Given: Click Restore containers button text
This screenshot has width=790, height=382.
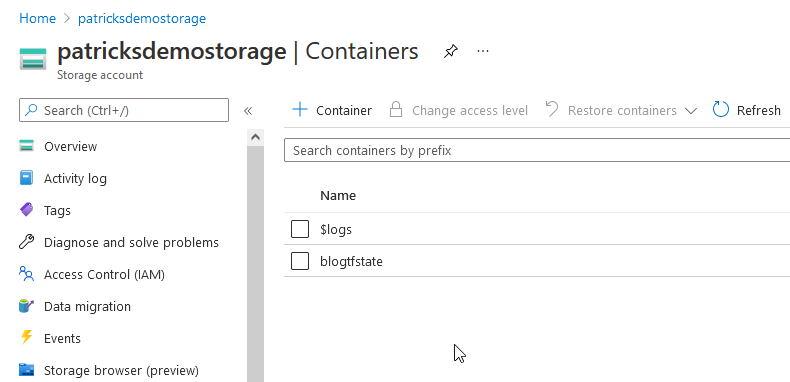Looking at the screenshot, I should 622,110.
